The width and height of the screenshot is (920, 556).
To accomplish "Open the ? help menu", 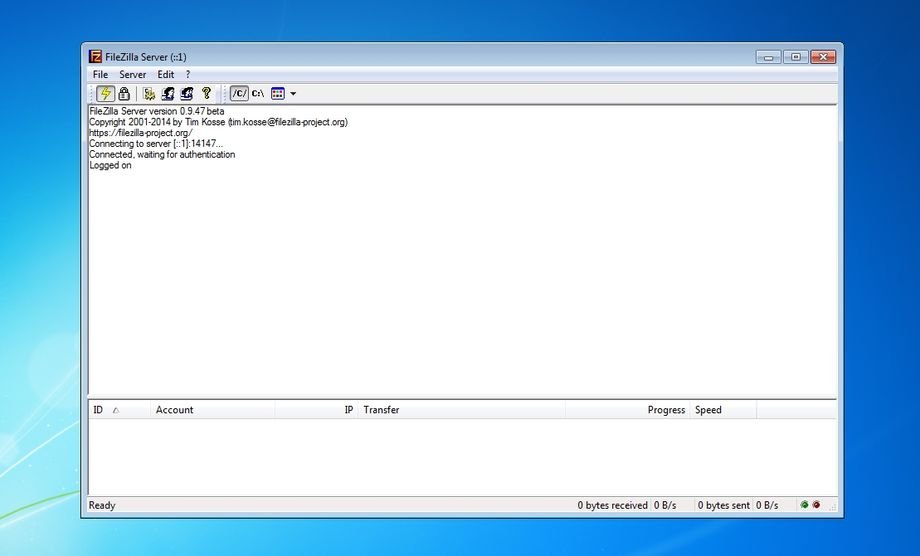I will point(188,74).
